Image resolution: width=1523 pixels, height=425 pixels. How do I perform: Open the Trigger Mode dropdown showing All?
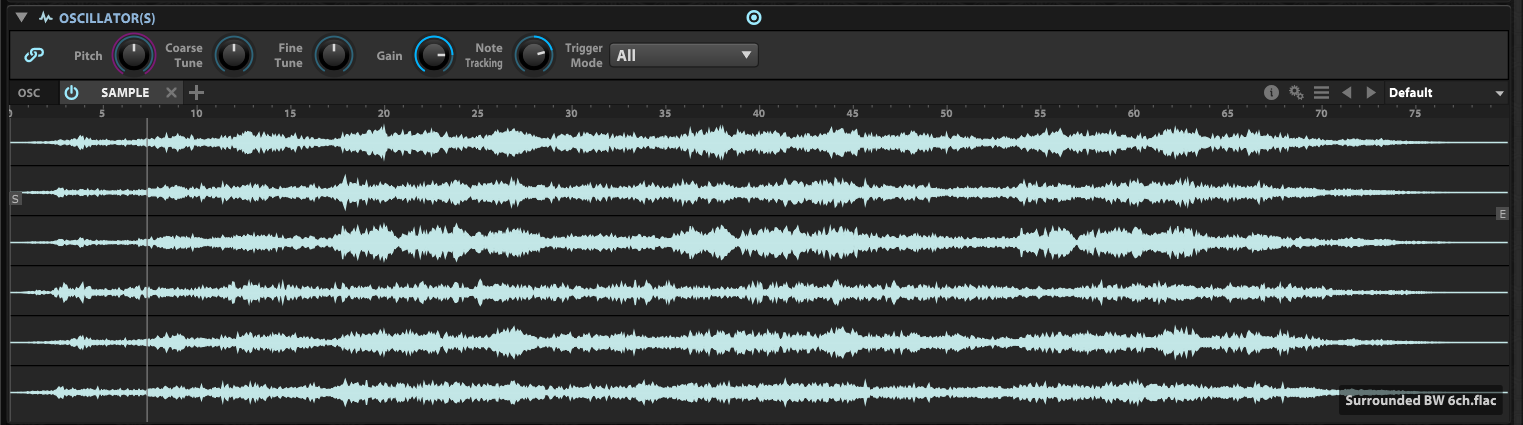pos(684,56)
